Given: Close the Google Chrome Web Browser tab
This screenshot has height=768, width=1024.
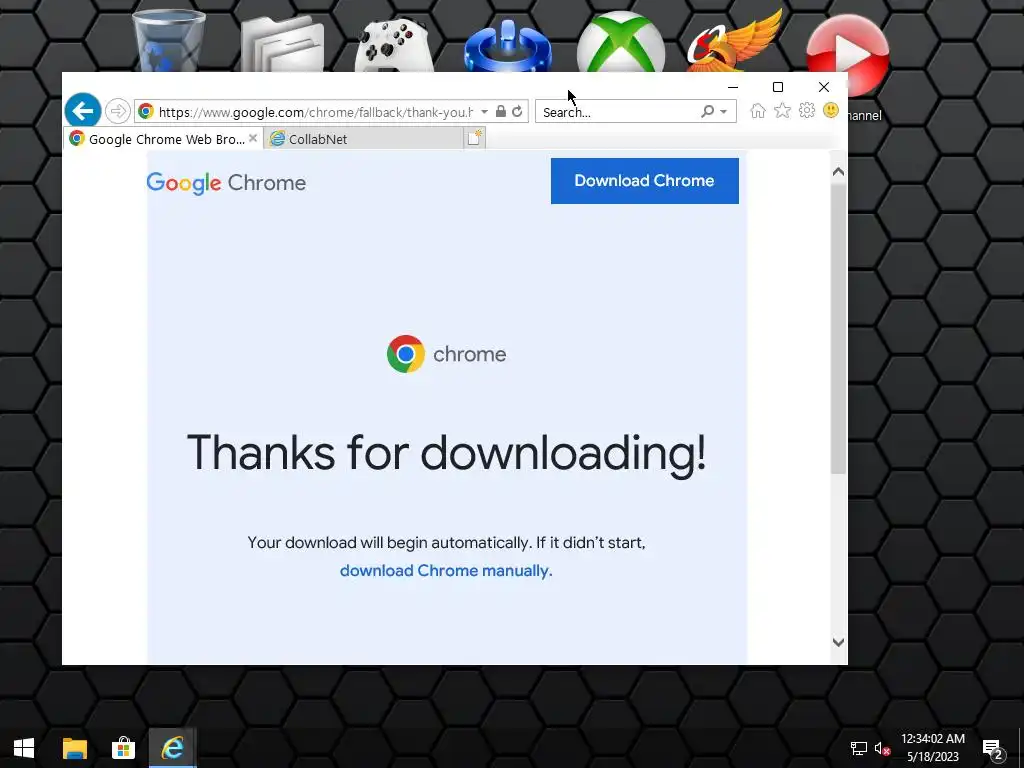Looking at the screenshot, I should click(253, 138).
